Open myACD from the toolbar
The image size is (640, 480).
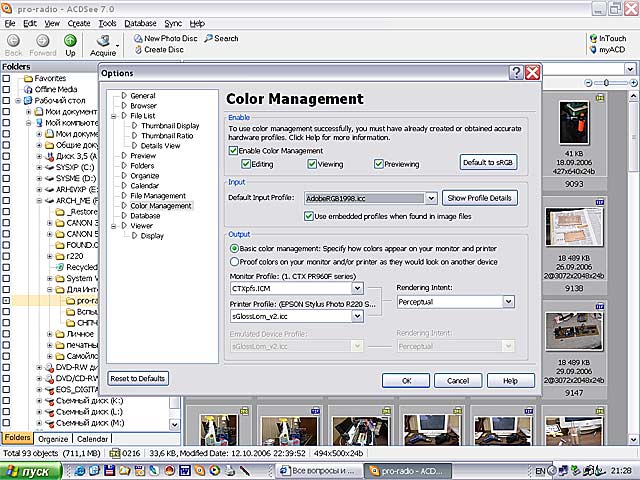[607, 50]
